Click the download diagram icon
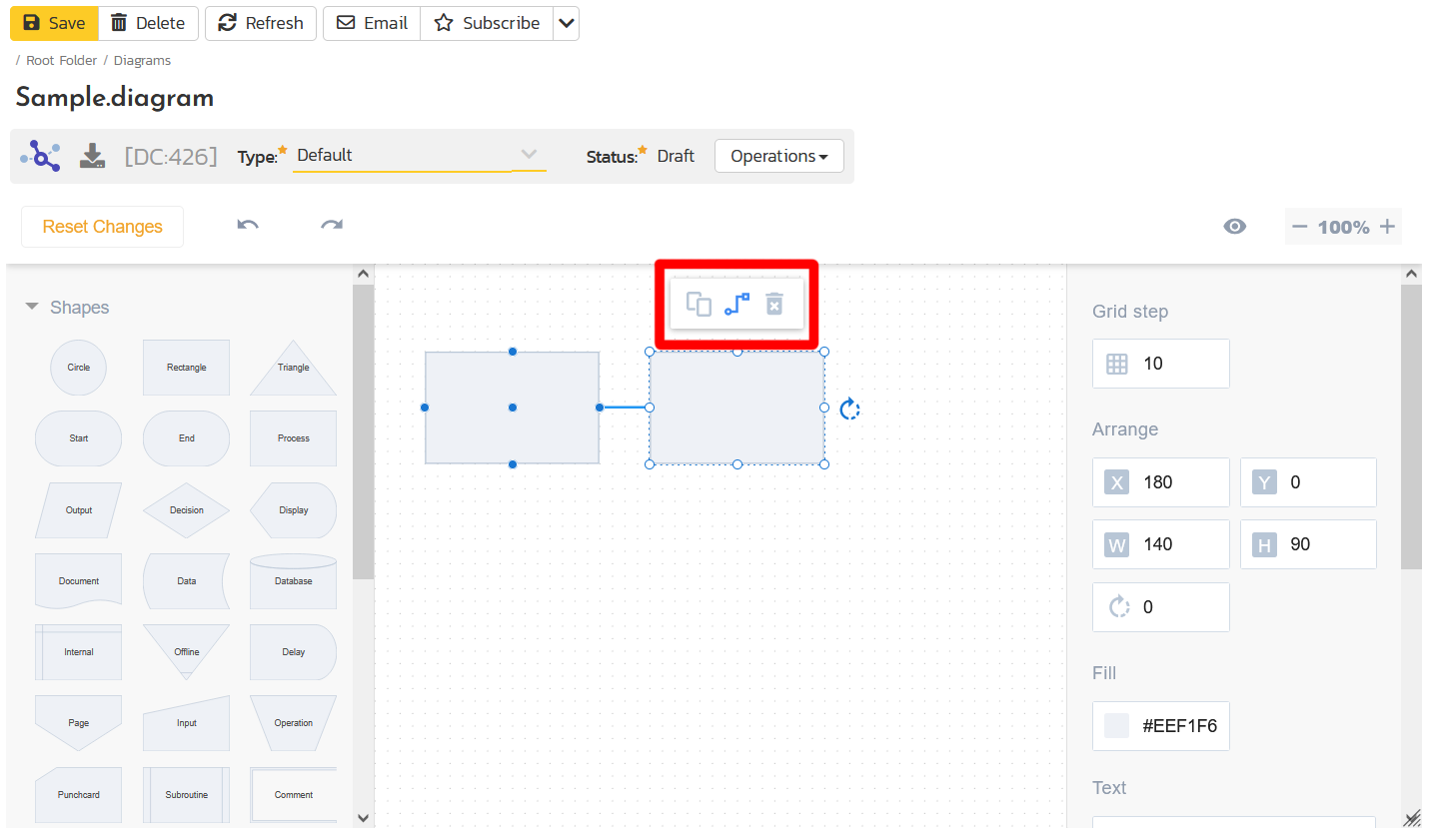This screenshot has height=840, width=1432. 92,156
